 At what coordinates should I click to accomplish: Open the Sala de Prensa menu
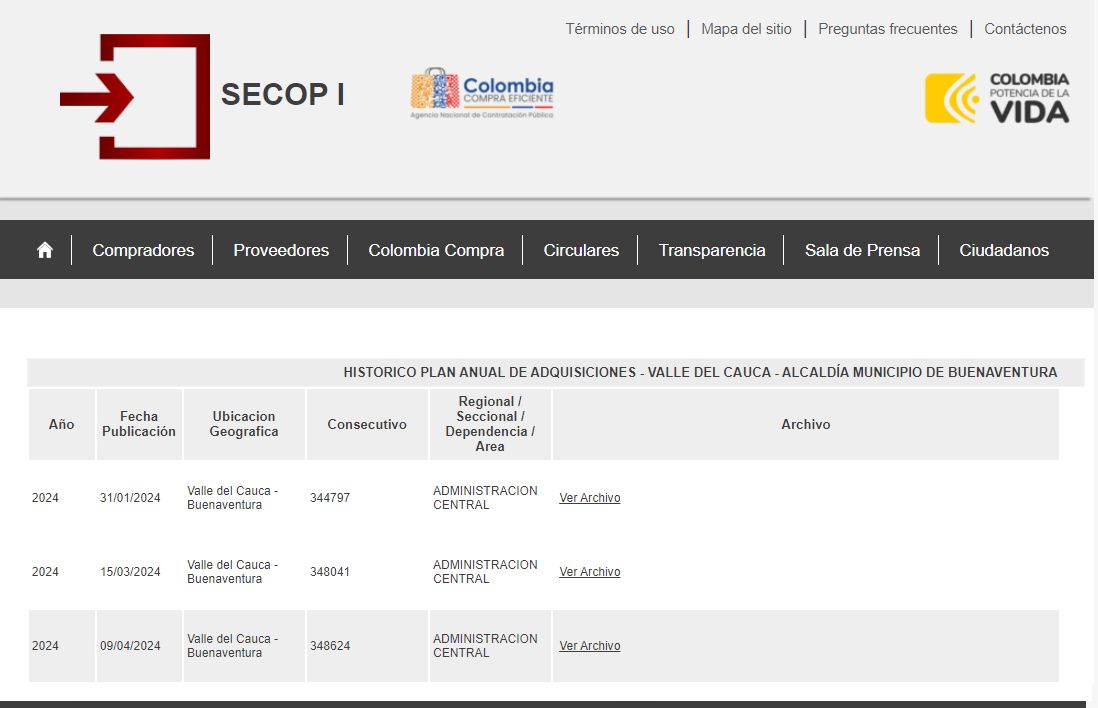coord(862,250)
